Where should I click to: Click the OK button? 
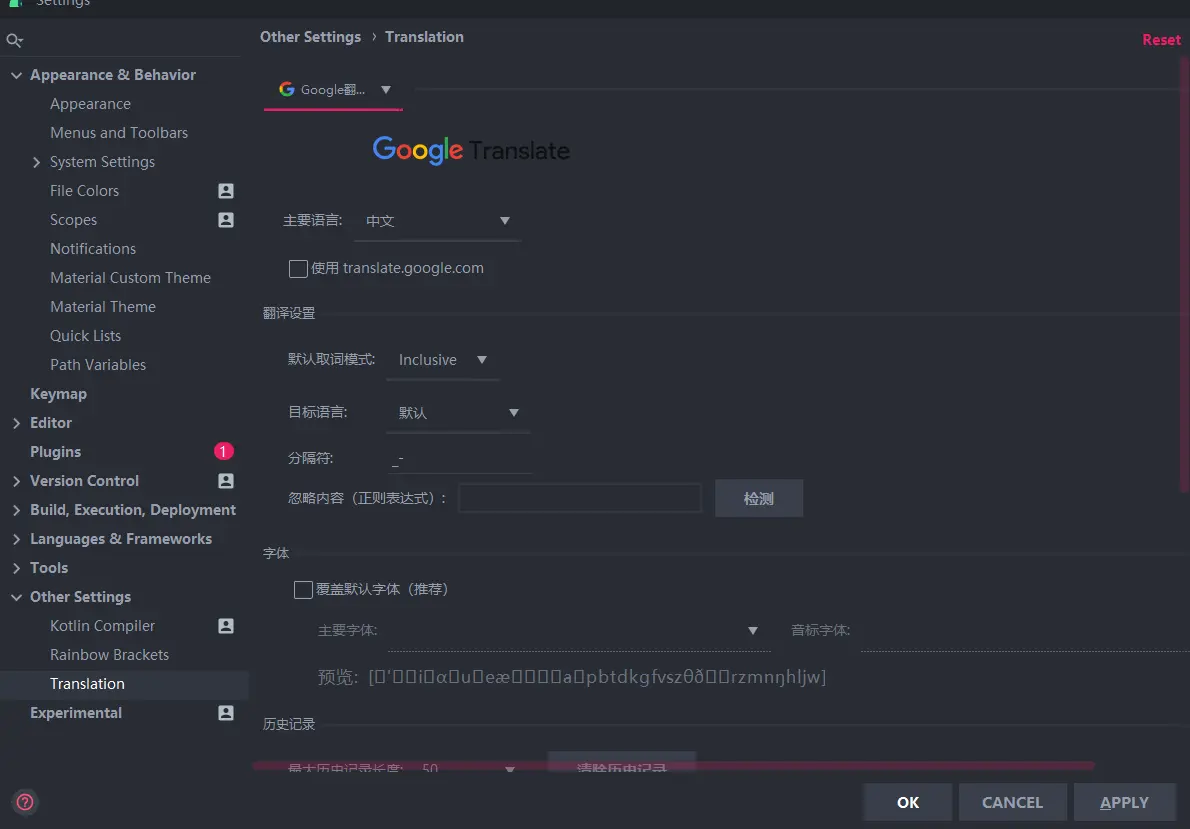pyautogui.click(x=908, y=802)
